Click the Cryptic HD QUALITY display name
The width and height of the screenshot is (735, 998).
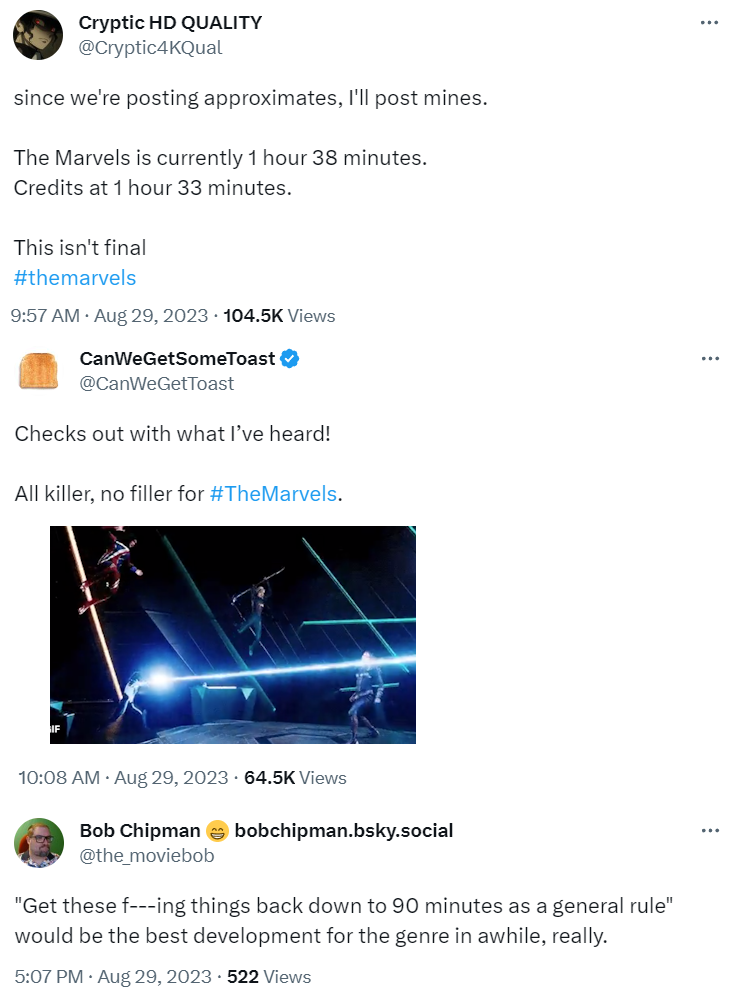click(x=170, y=23)
